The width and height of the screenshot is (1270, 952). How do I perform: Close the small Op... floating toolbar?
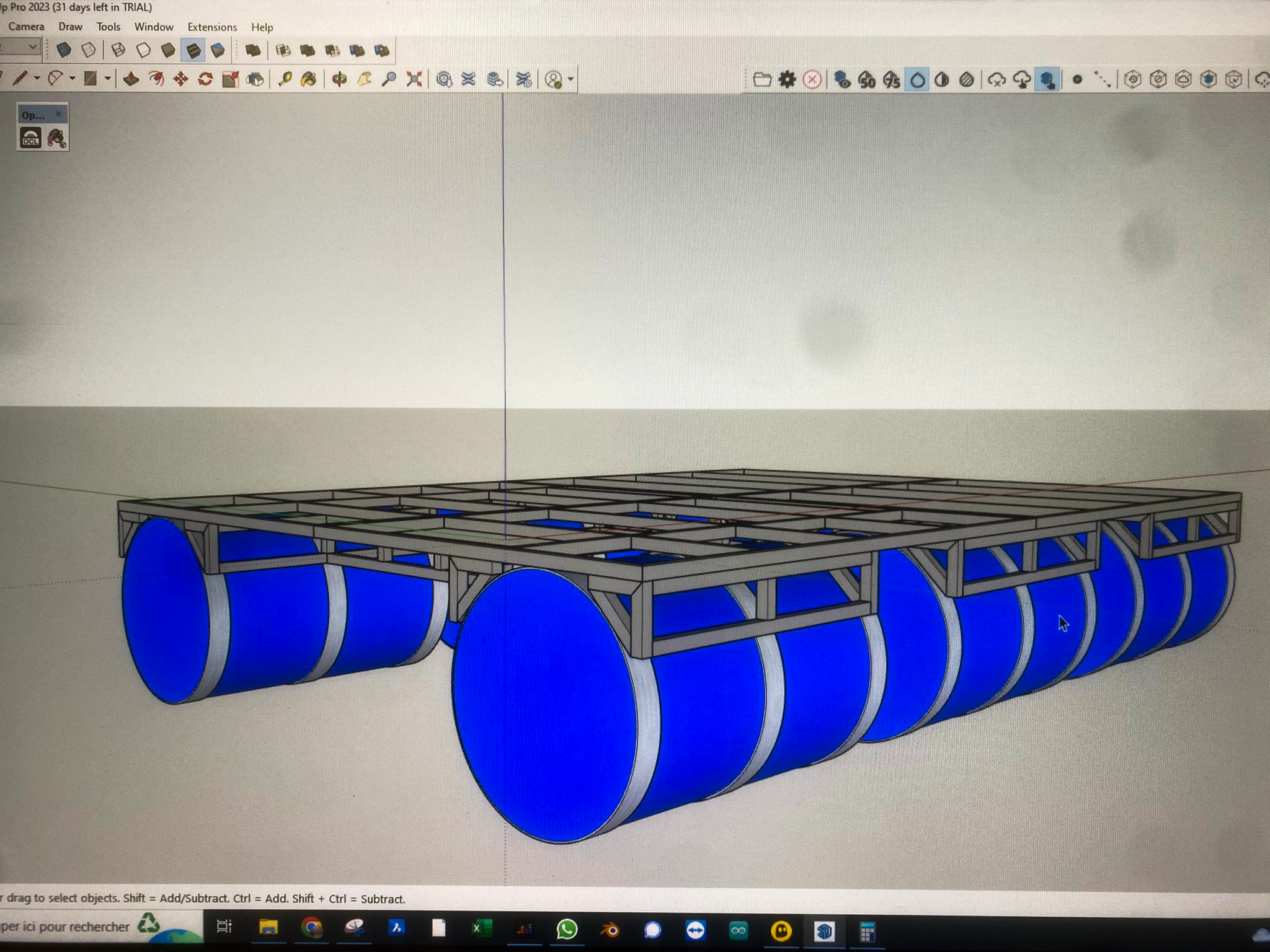58,113
